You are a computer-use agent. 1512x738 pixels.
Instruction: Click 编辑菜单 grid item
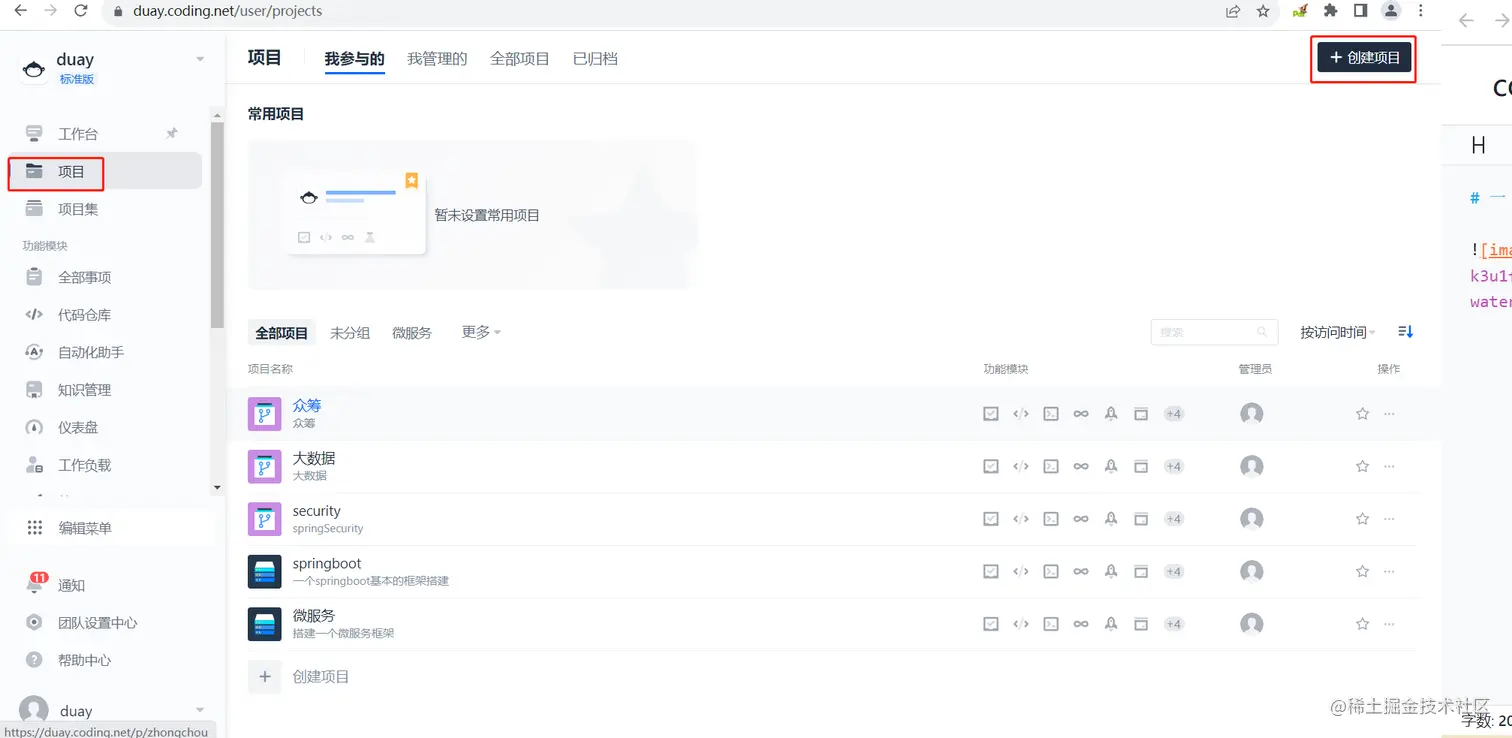tap(84, 528)
